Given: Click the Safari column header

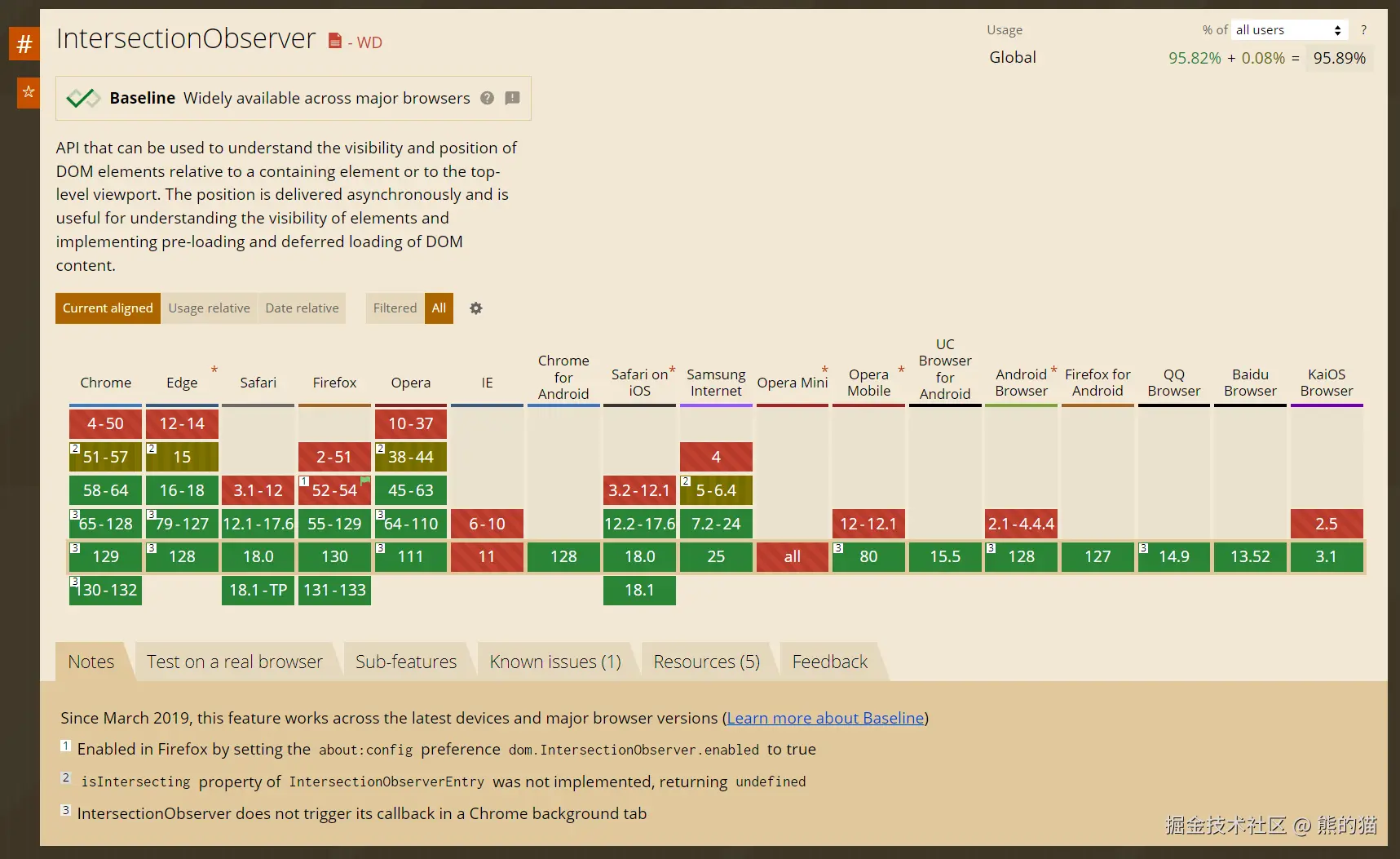Looking at the screenshot, I should pyautogui.click(x=258, y=383).
